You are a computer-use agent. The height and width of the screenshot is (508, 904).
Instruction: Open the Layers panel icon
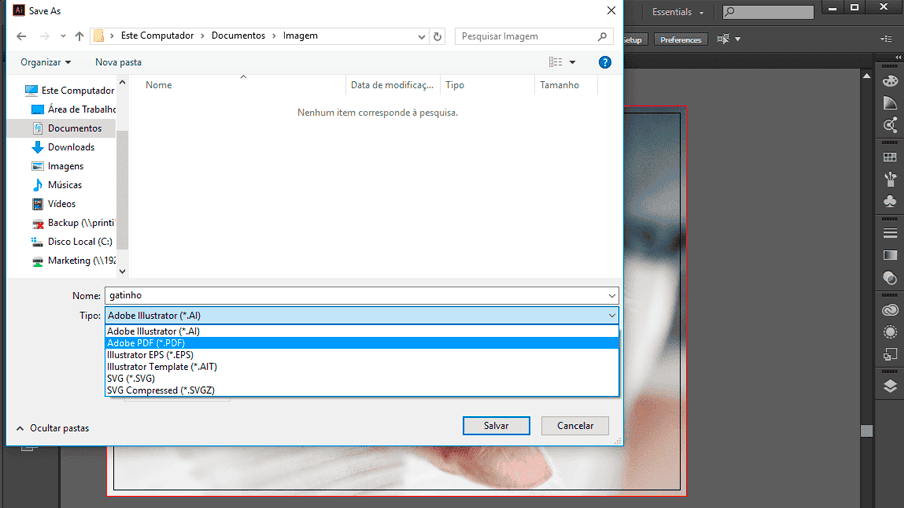pyautogui.click(x=890, y=387)
